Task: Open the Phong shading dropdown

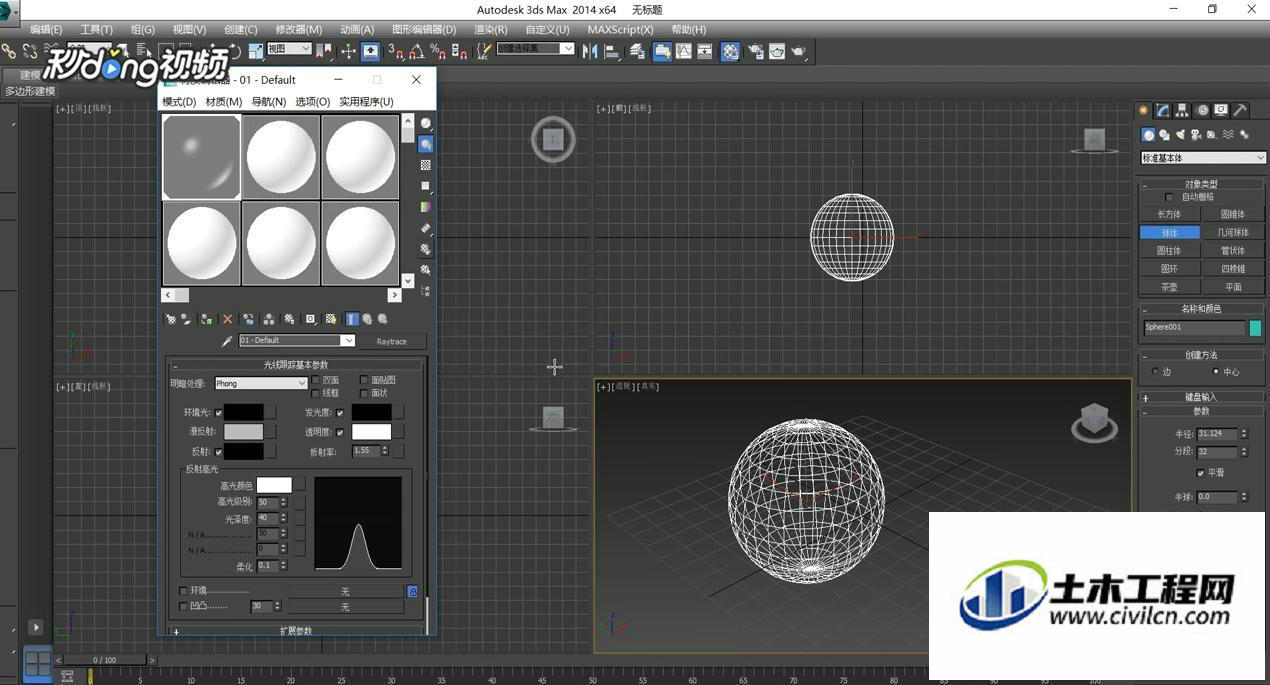Action: click(261, 383)
